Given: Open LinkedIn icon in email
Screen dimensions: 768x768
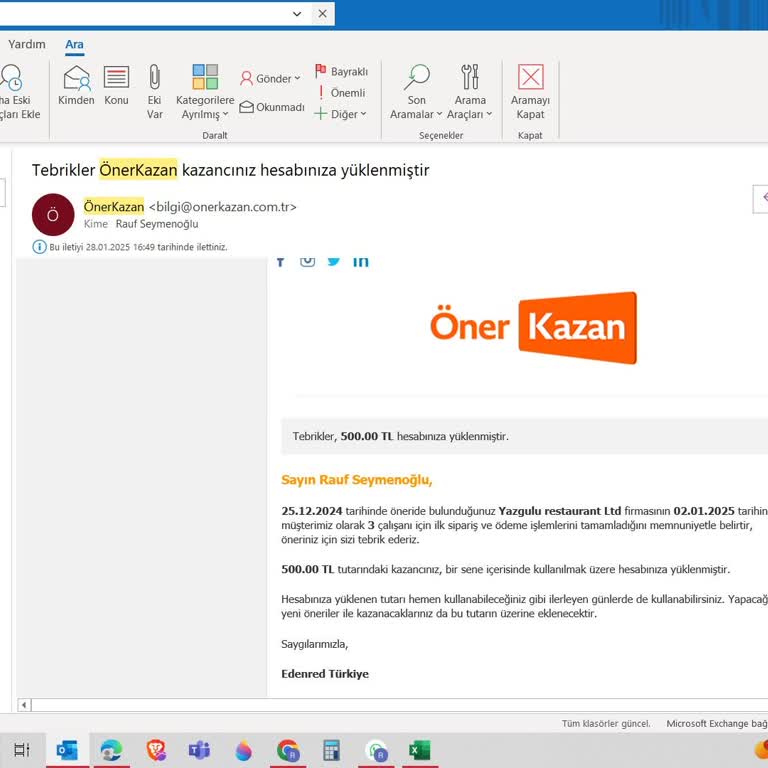Looking at the screenshot, I should 361,261.
